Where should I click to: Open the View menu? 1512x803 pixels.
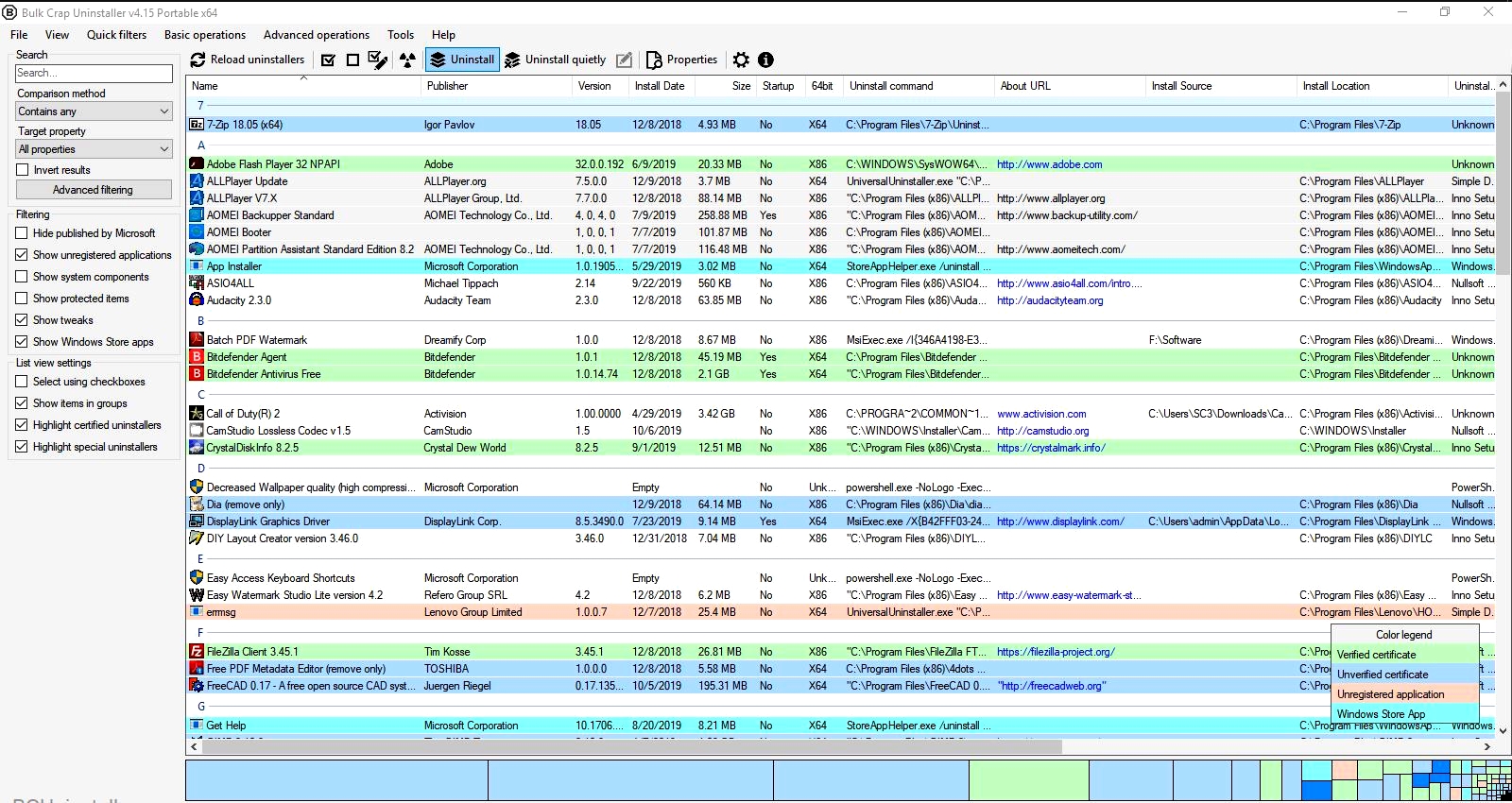click(x=58, y=35)
